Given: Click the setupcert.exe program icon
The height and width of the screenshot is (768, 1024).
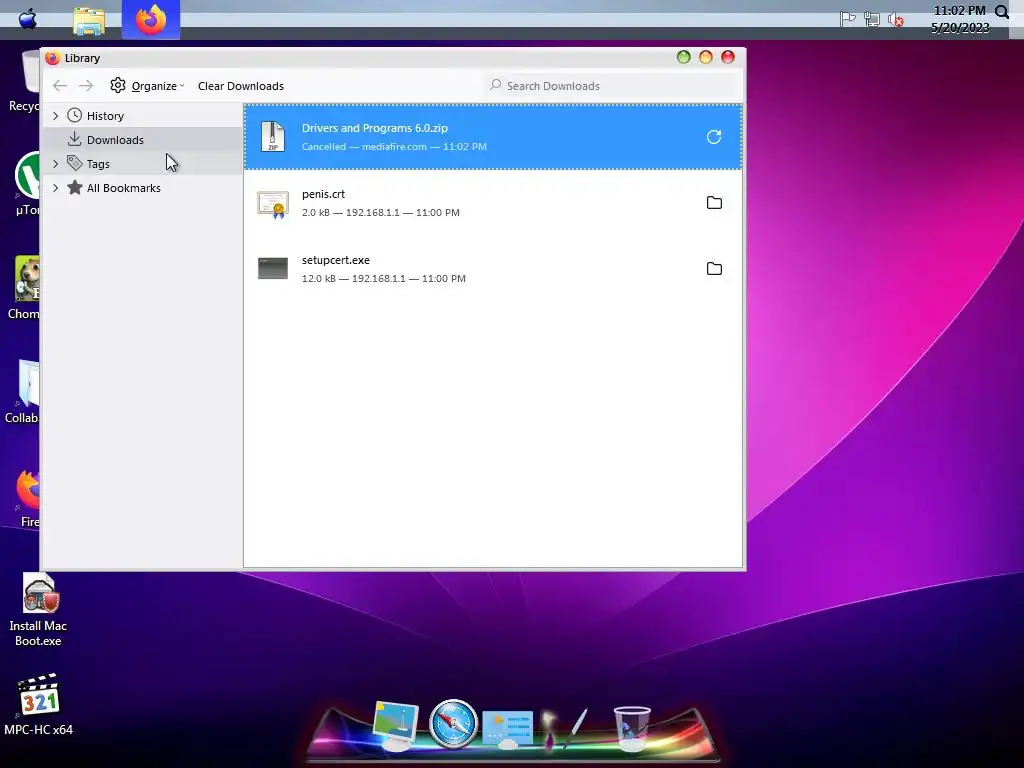Looking at the screenshot, I should [x=273, y=268].
